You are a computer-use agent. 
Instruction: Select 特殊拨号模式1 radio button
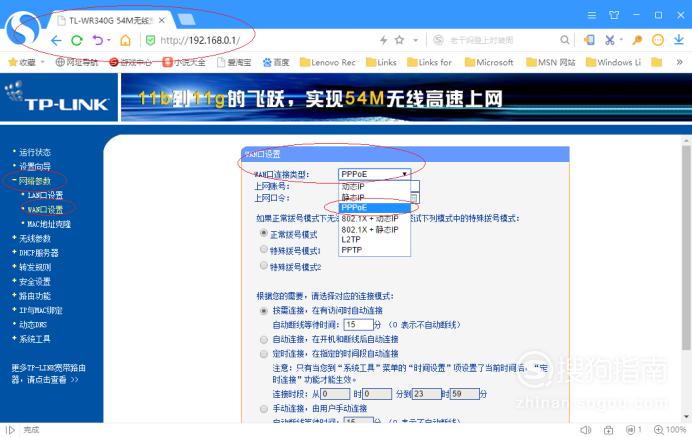(264, 249)
